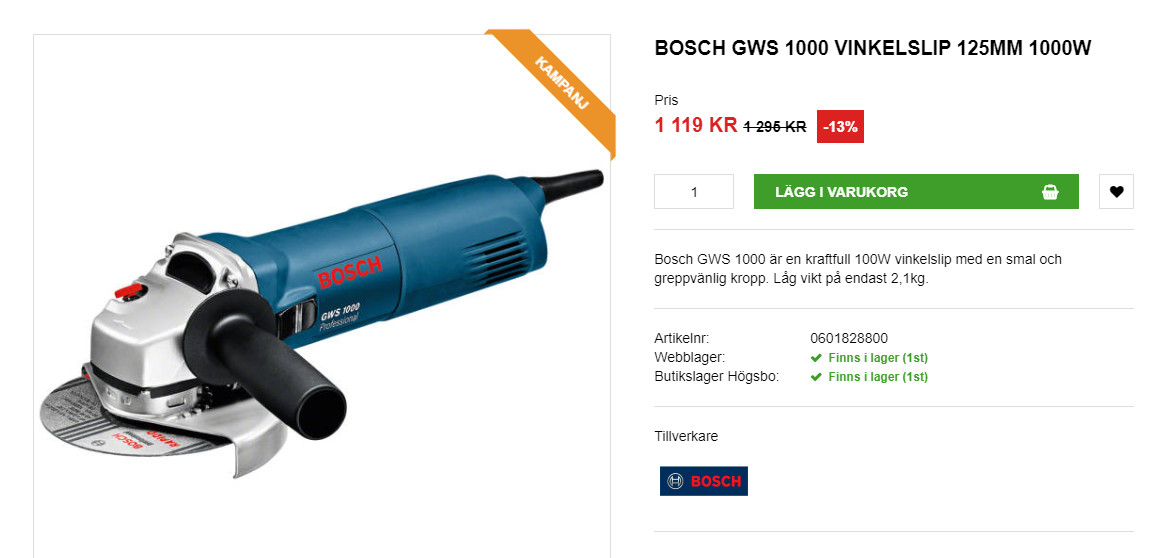
Task: Click the checkmark next to Butikslager Högsbo
Action: (x=816, y=377)
